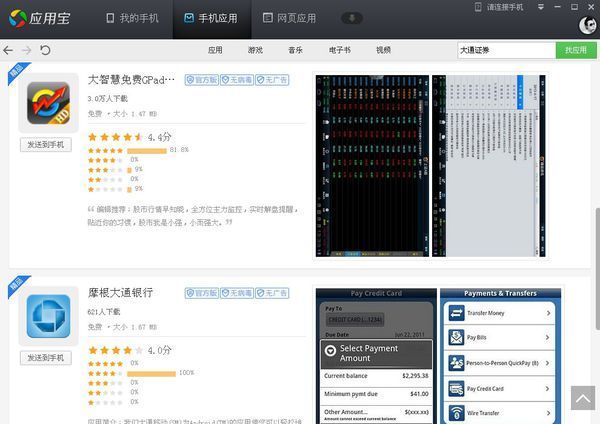Open the title bar dropdown menu

click(x=541, y=7)
